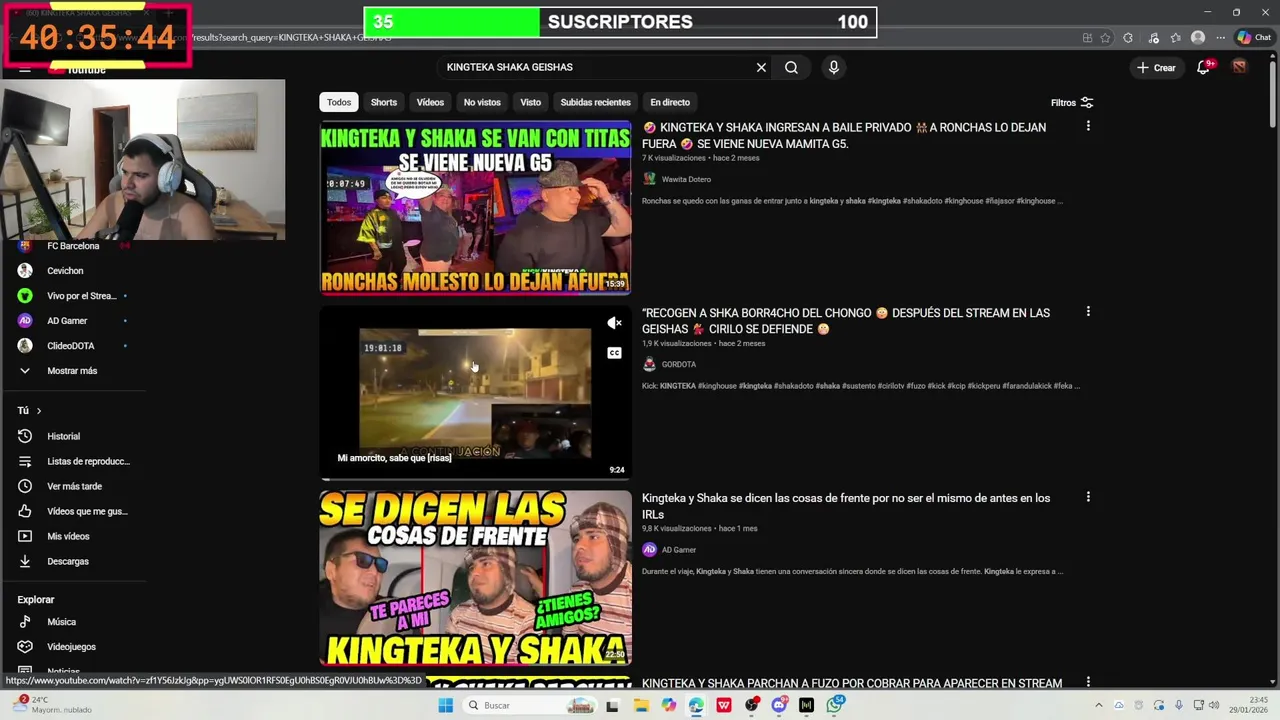Unmute the hovered video preview
The width and height of the screenshot is (1280, 720).
(x=614, y=323)
